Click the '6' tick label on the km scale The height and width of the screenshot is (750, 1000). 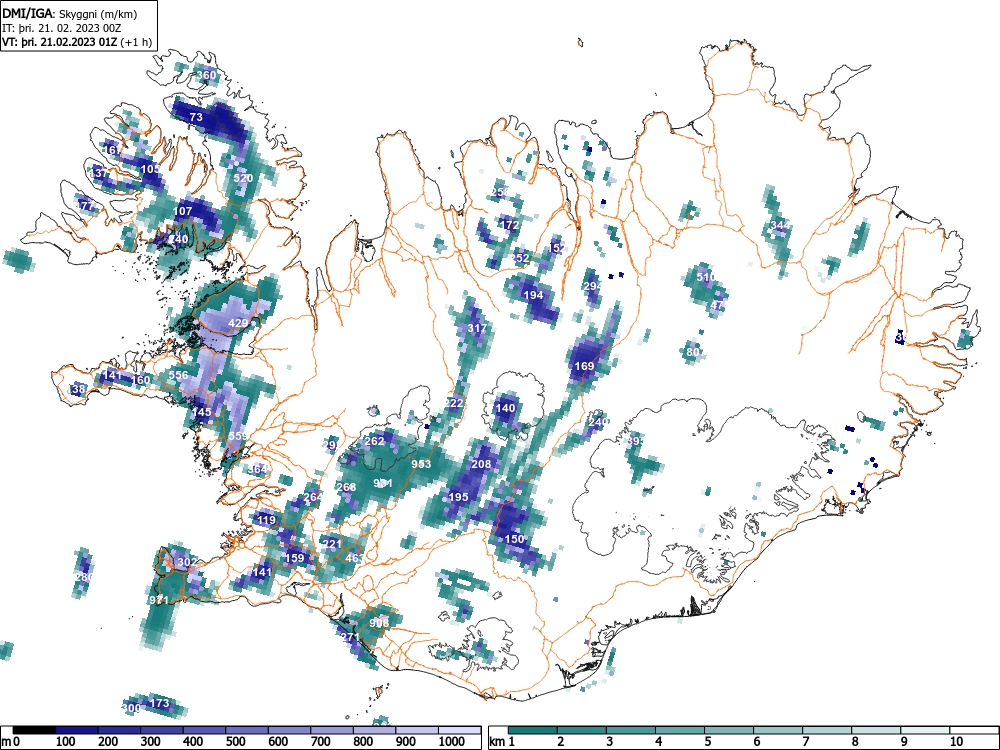[x=756, y=742]
